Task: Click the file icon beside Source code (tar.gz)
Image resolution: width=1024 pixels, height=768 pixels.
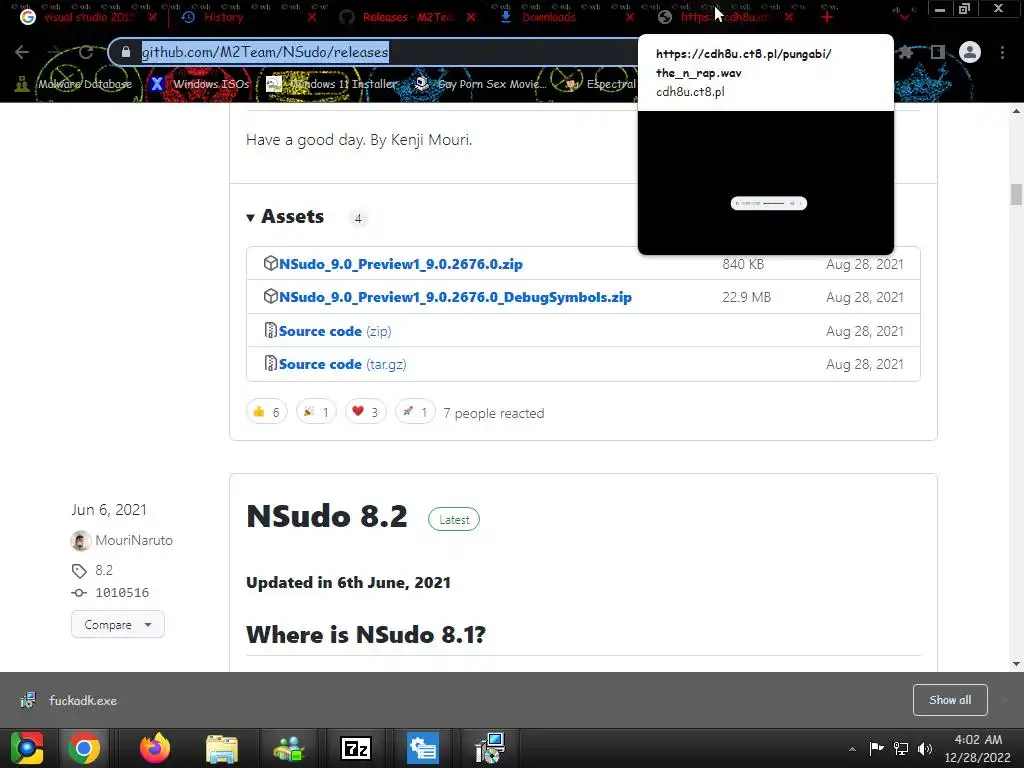Action: tap(270, 363)
